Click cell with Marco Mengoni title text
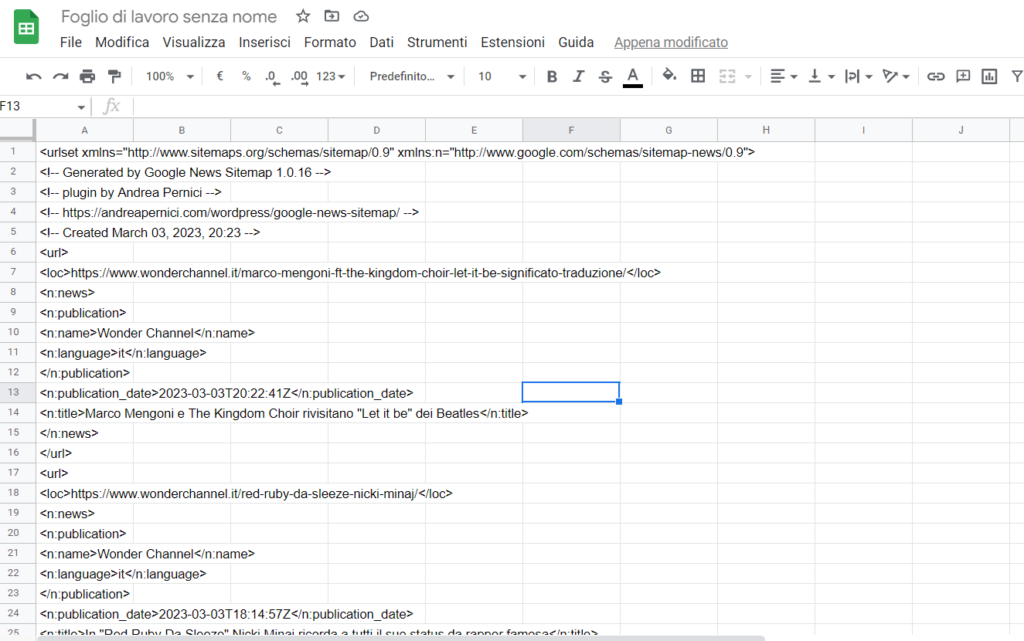This screenshot has width=1024, height=641. pos(84,413)
